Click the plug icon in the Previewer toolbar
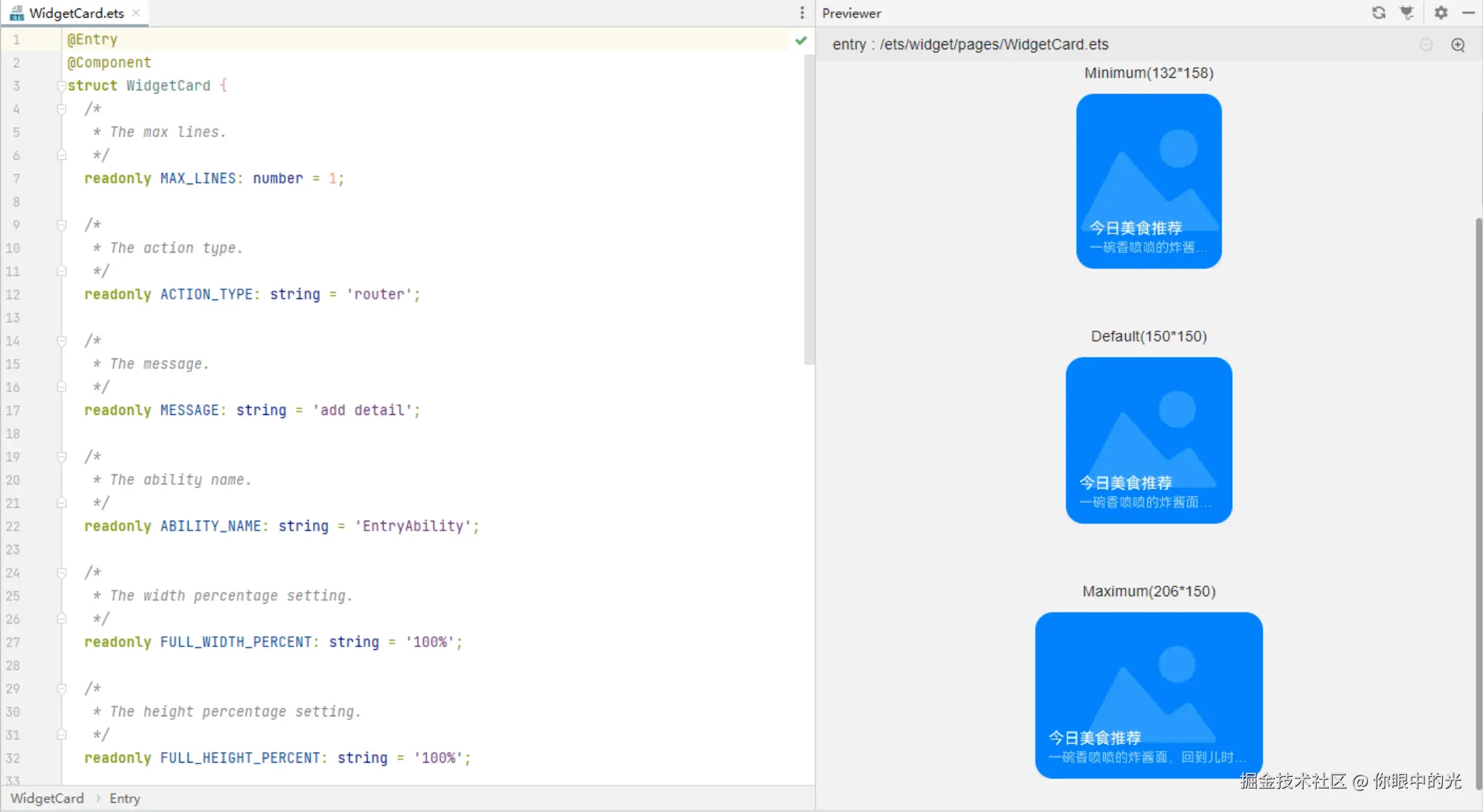This screenshot has height=812, width=1483. coord(1407,13)
